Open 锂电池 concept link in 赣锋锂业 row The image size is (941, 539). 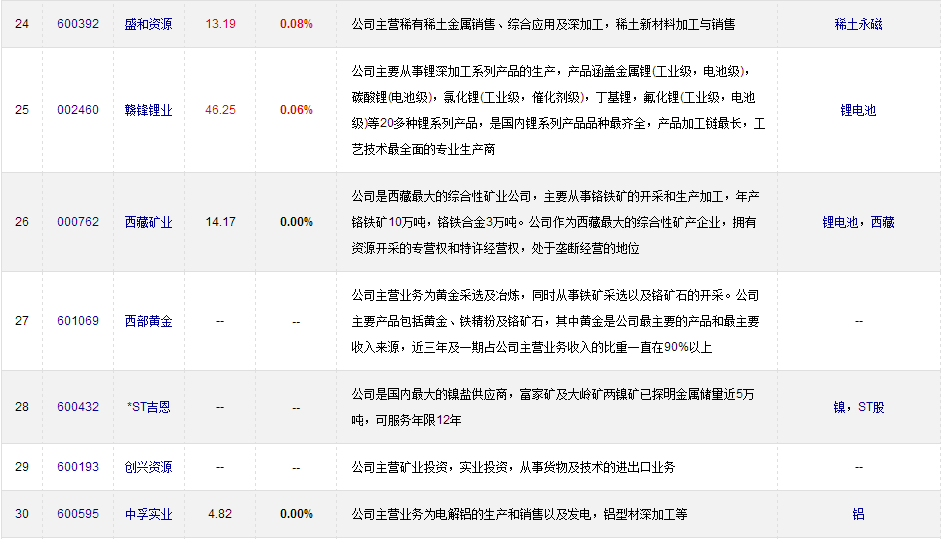[858, 110]
